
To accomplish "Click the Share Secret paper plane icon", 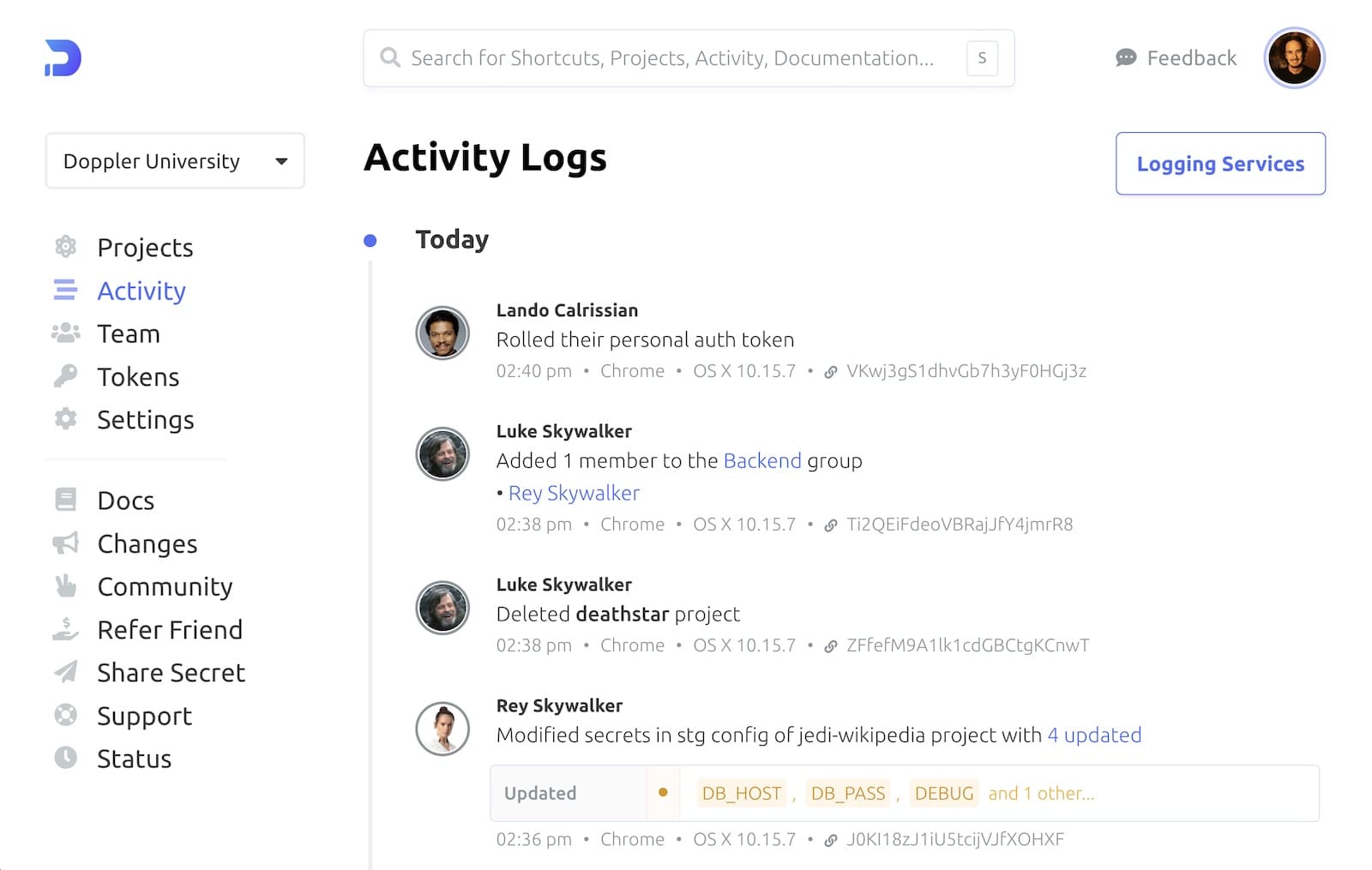I will click(x=65, y=671).
